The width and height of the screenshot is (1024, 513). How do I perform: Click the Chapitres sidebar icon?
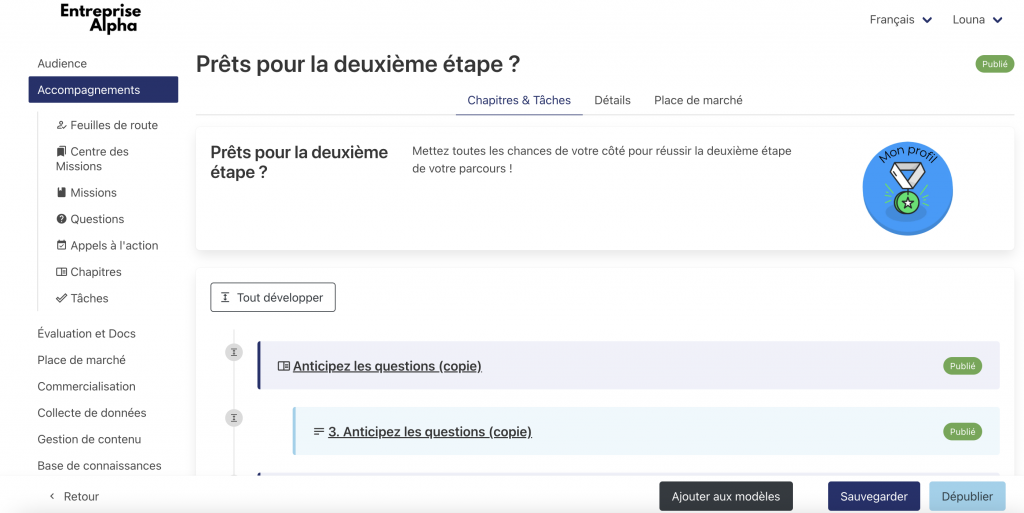pyautogui.click(x=62, y=272)
